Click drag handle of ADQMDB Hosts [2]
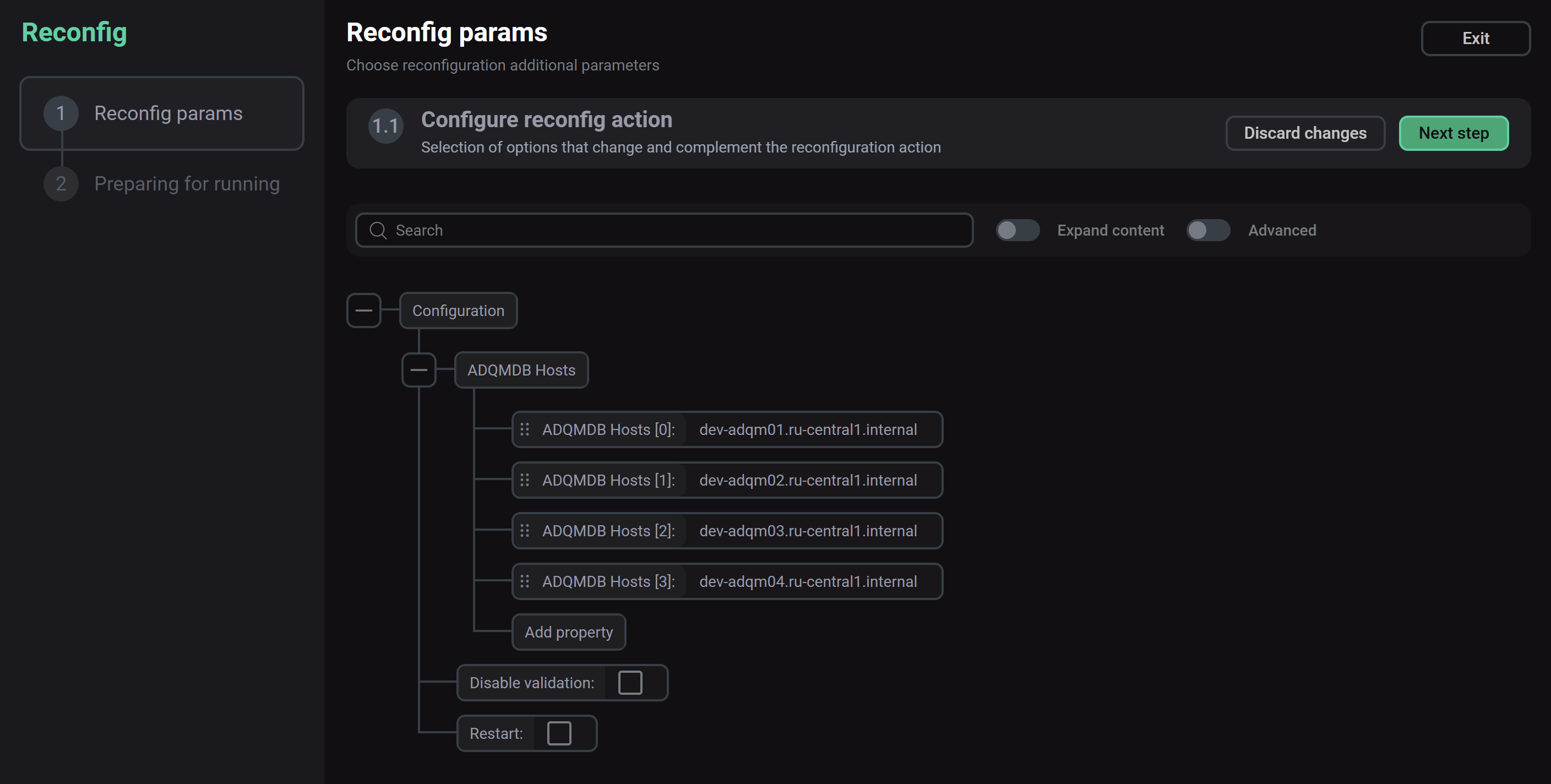Image resolution: width=1551 pixels, height=784 pixels. 524,531
